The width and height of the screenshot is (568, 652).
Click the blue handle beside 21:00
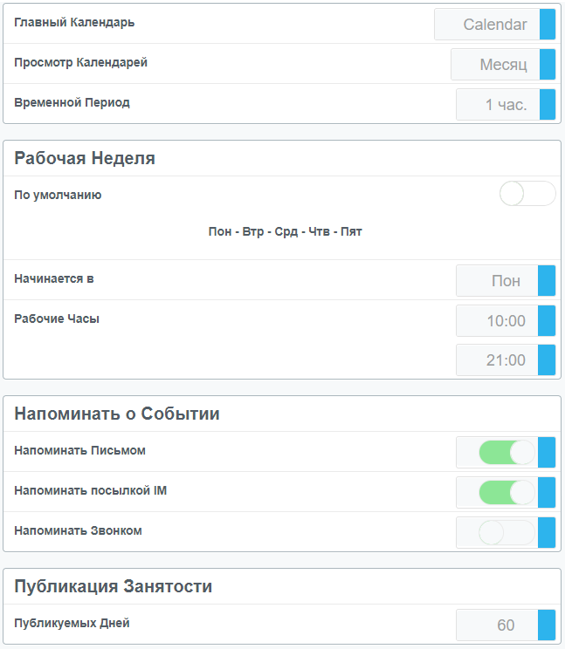546,360
